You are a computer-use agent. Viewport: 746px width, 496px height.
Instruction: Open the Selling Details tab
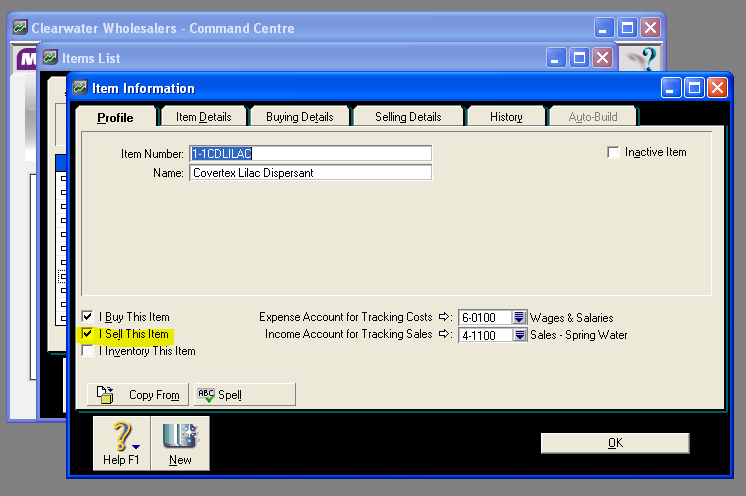[408, 117]
